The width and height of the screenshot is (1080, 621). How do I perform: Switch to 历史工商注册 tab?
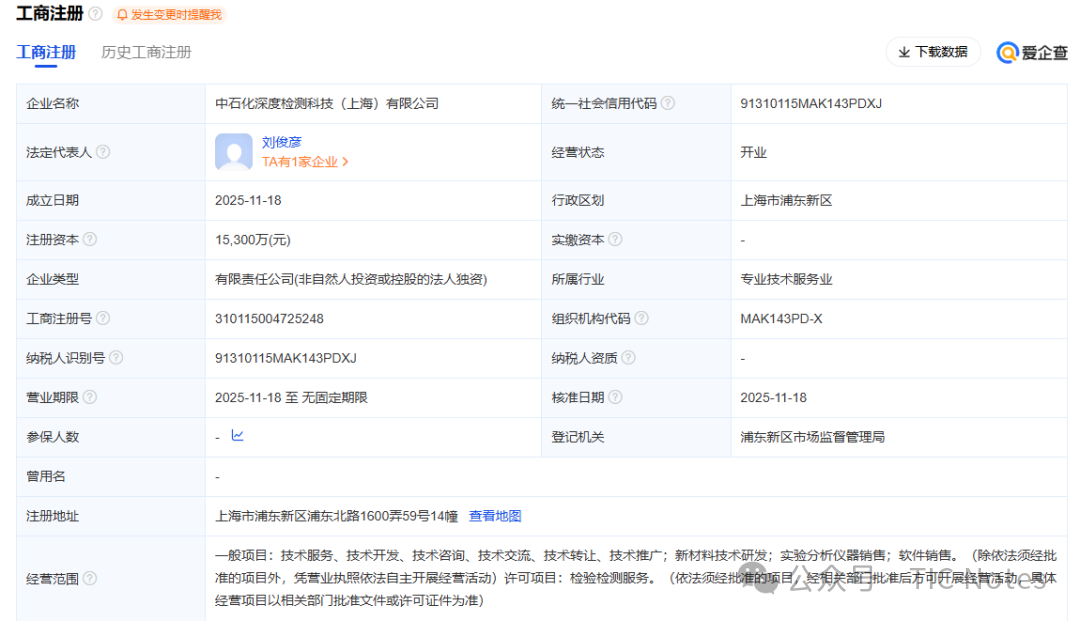point(146,52)
